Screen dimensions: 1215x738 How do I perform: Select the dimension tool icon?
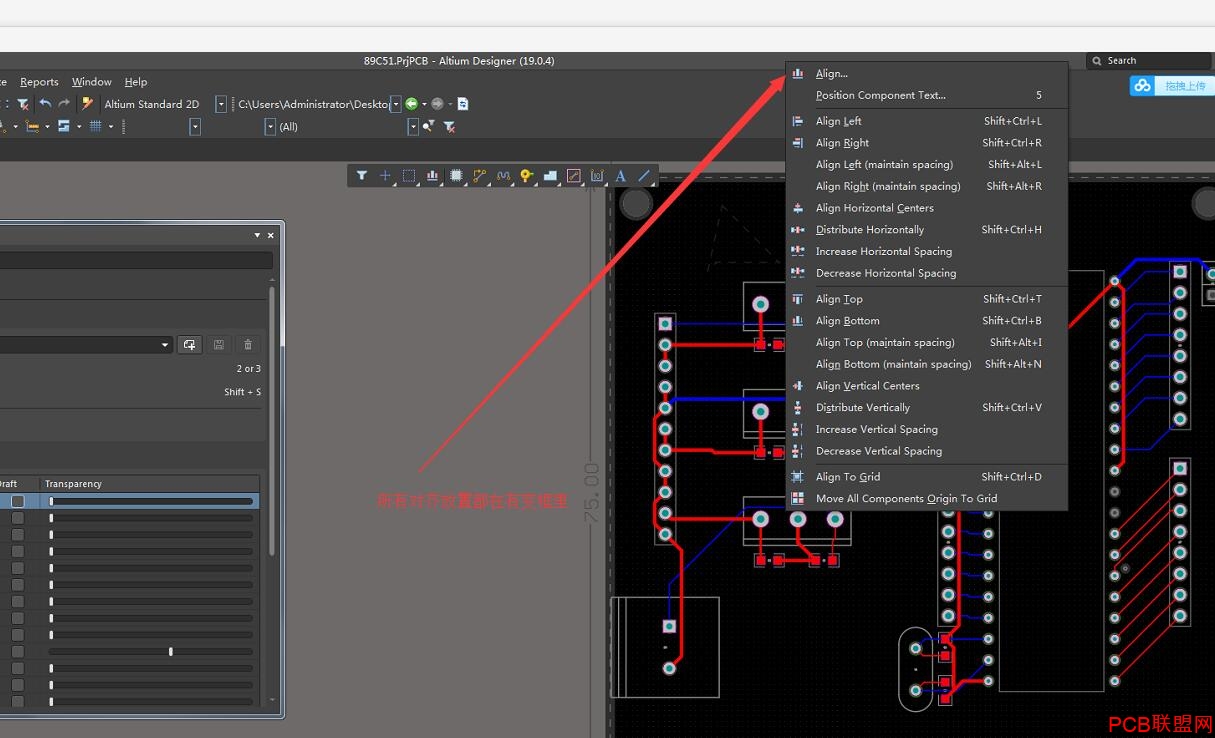[x=597, y=176]
